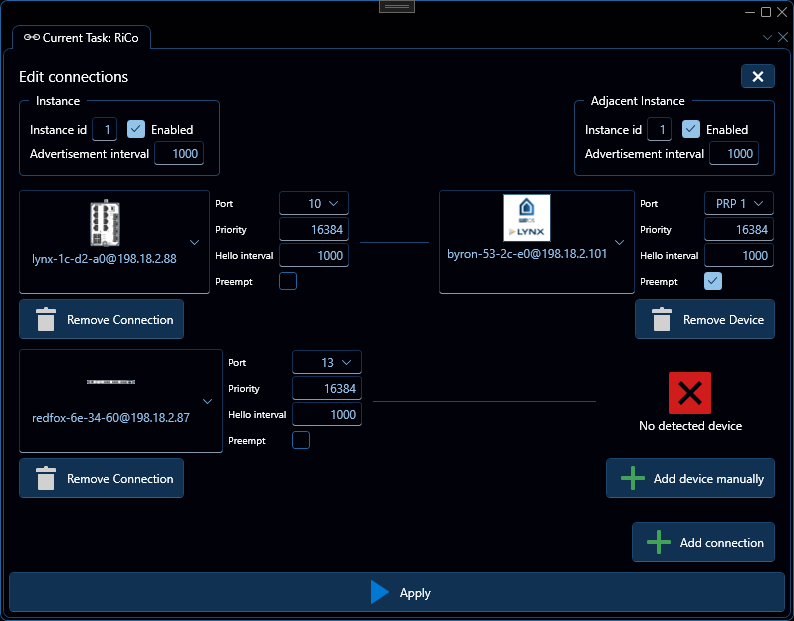Click the drag handle at window top
The image size is (794, 621).
point(397,6)
